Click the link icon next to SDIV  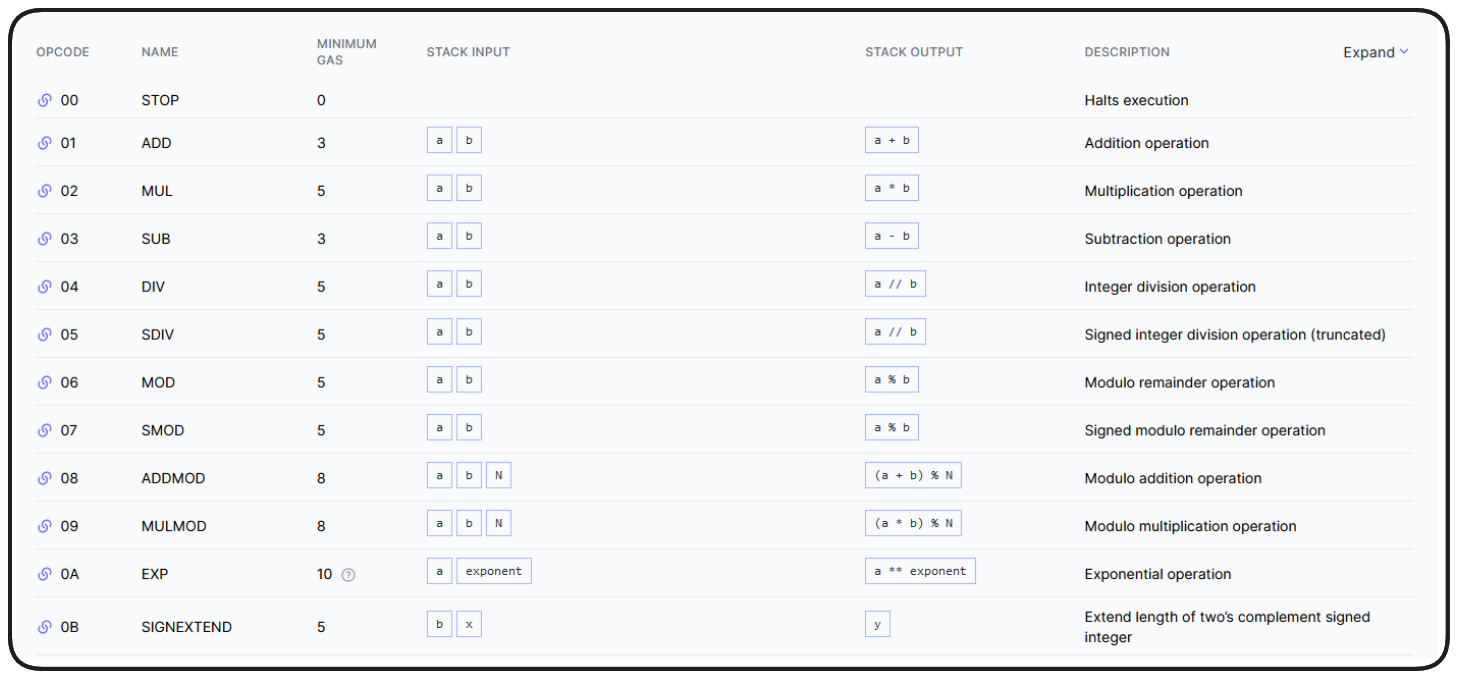[45, 335]
